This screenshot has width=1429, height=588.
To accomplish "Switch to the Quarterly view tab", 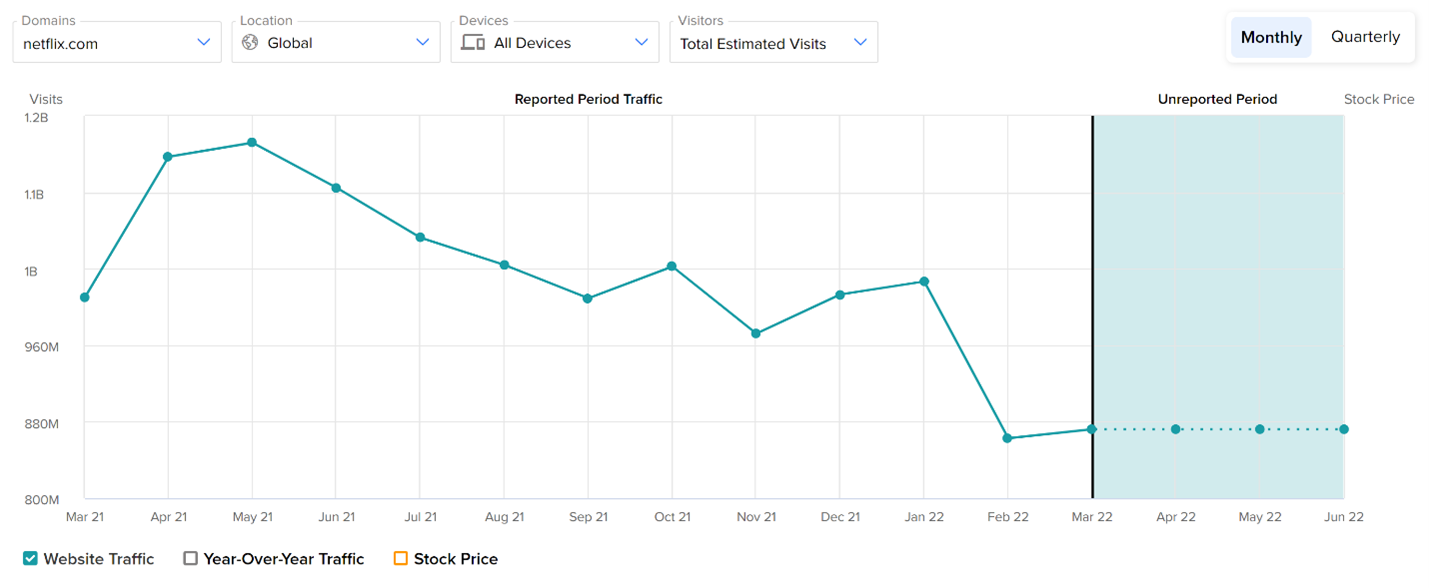I will 1365,37.
